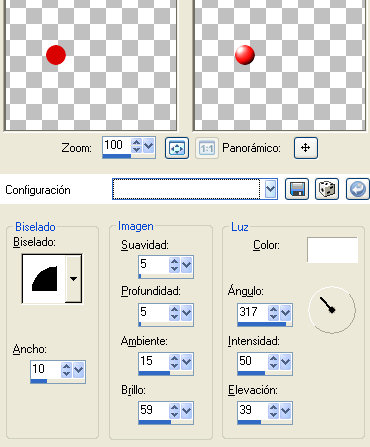This screenshot has height=447, width=370.
Task: Click the Luz Color white swatch
Action: click(332, 250)
